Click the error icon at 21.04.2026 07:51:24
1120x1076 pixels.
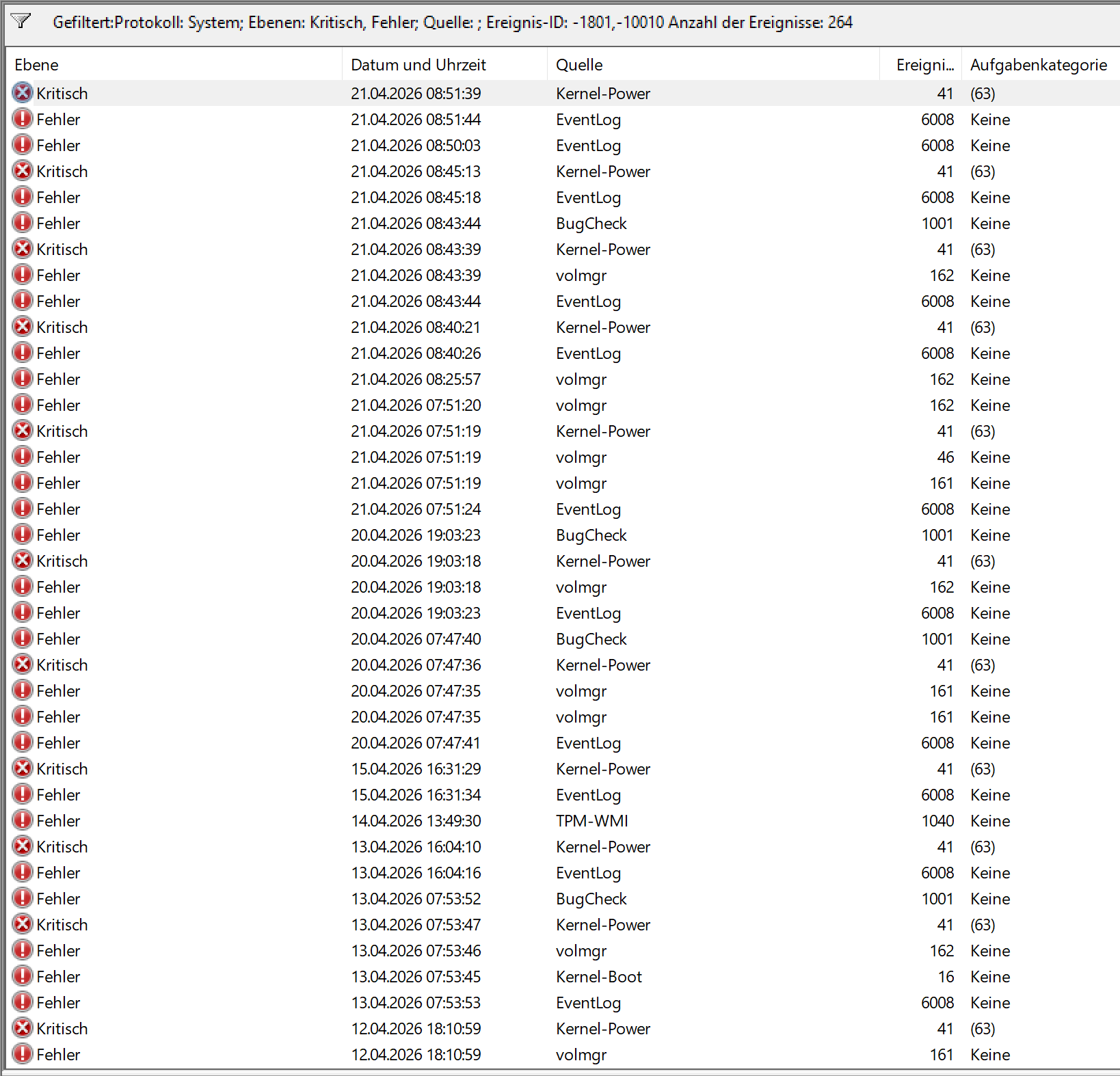(x=23, y=508)
